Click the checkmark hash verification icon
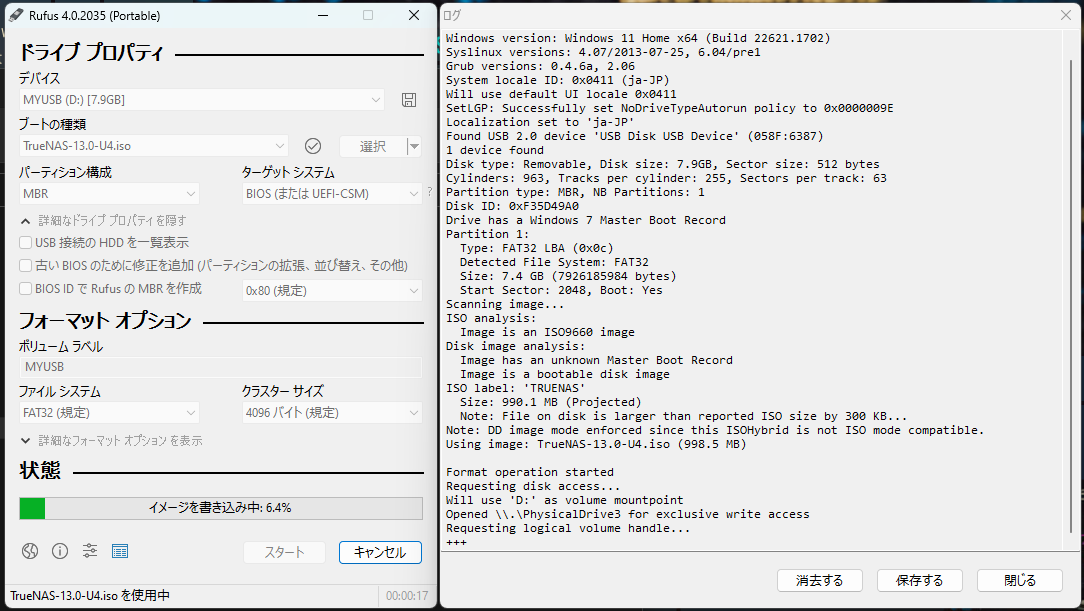Screen dimensions: 1084x611 click(x=312, y=146)
